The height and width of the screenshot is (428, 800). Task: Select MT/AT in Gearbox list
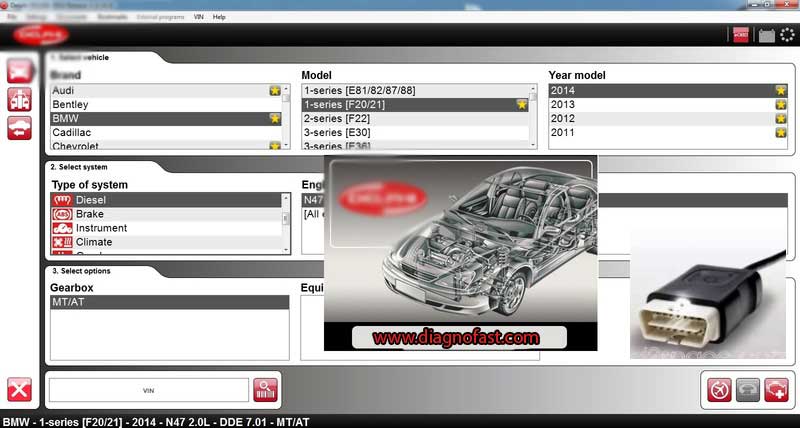(169, 303)
